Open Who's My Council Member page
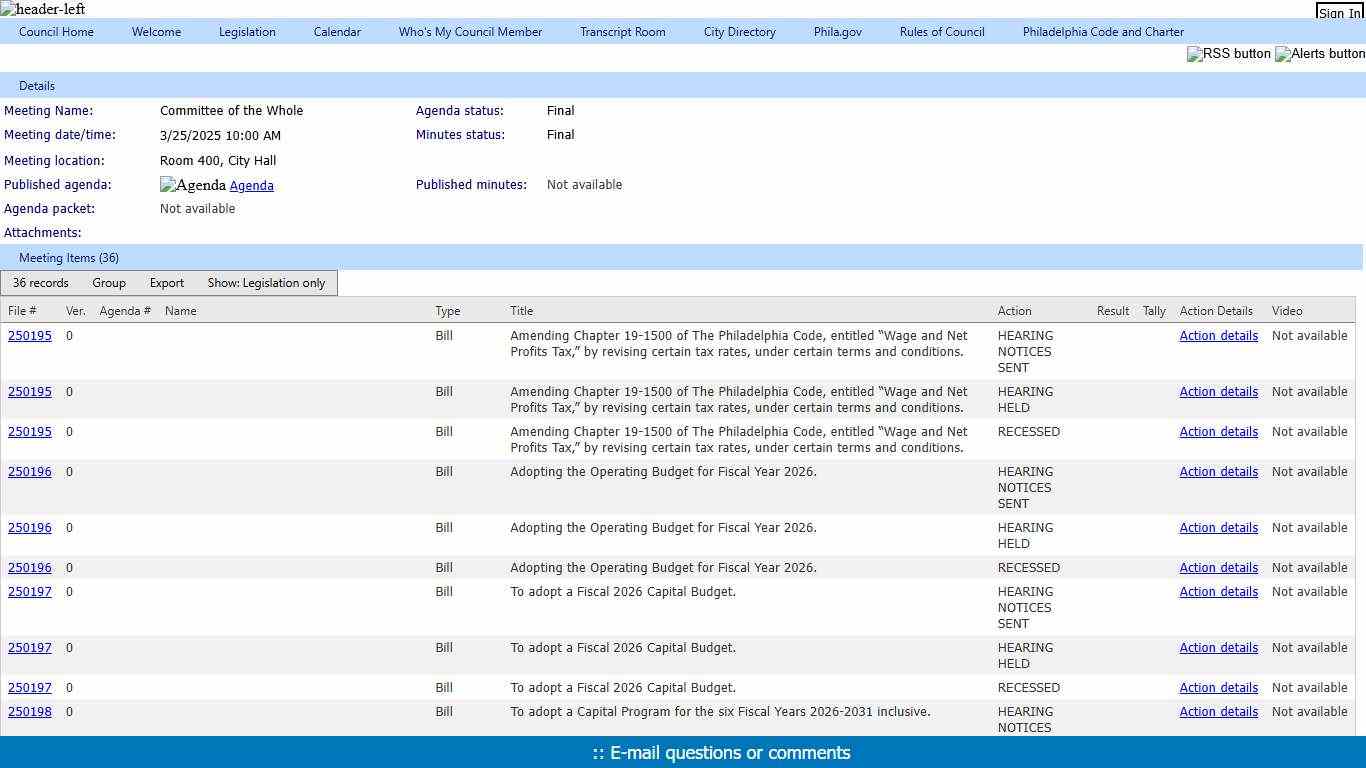This screenshot has height=768, width=1366. point(470,32)
